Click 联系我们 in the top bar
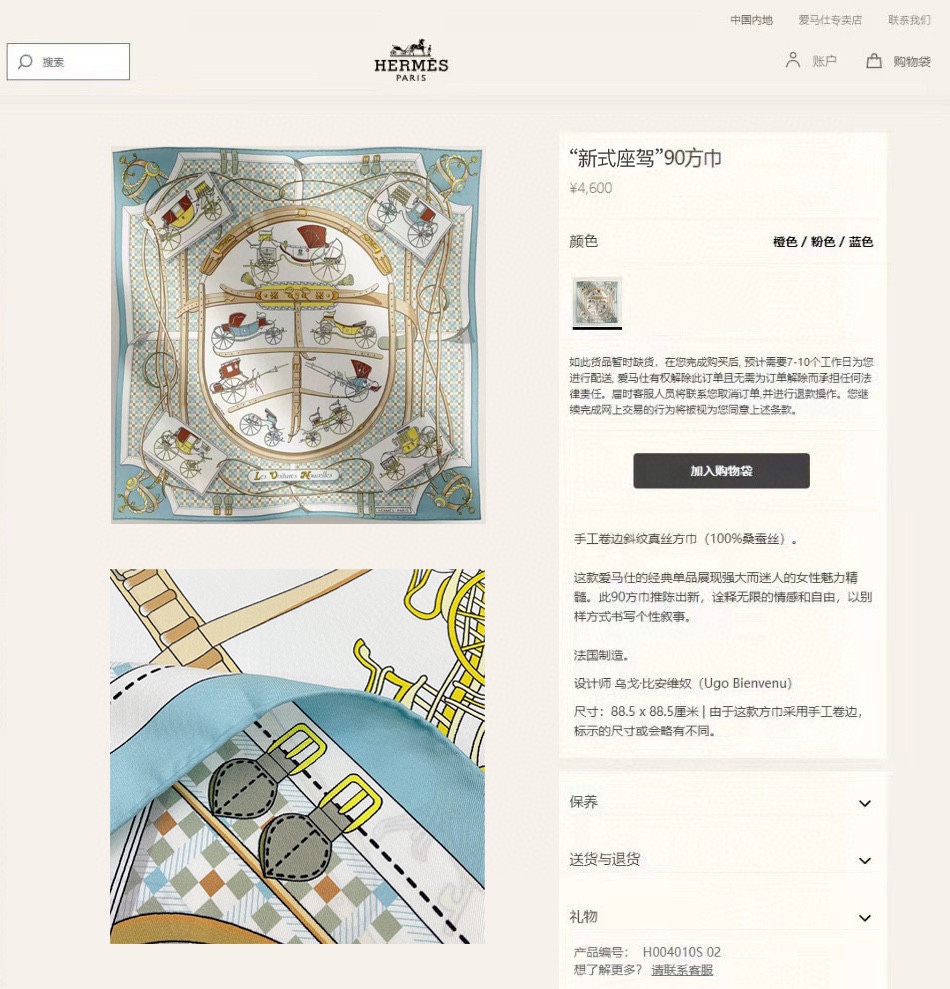This screenshot has width=950, height=989. coord(909,20)
